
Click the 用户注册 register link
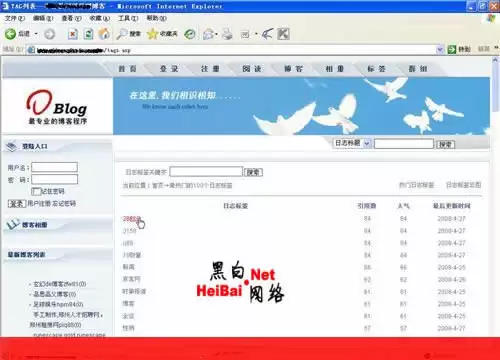(x=39, y=203)
